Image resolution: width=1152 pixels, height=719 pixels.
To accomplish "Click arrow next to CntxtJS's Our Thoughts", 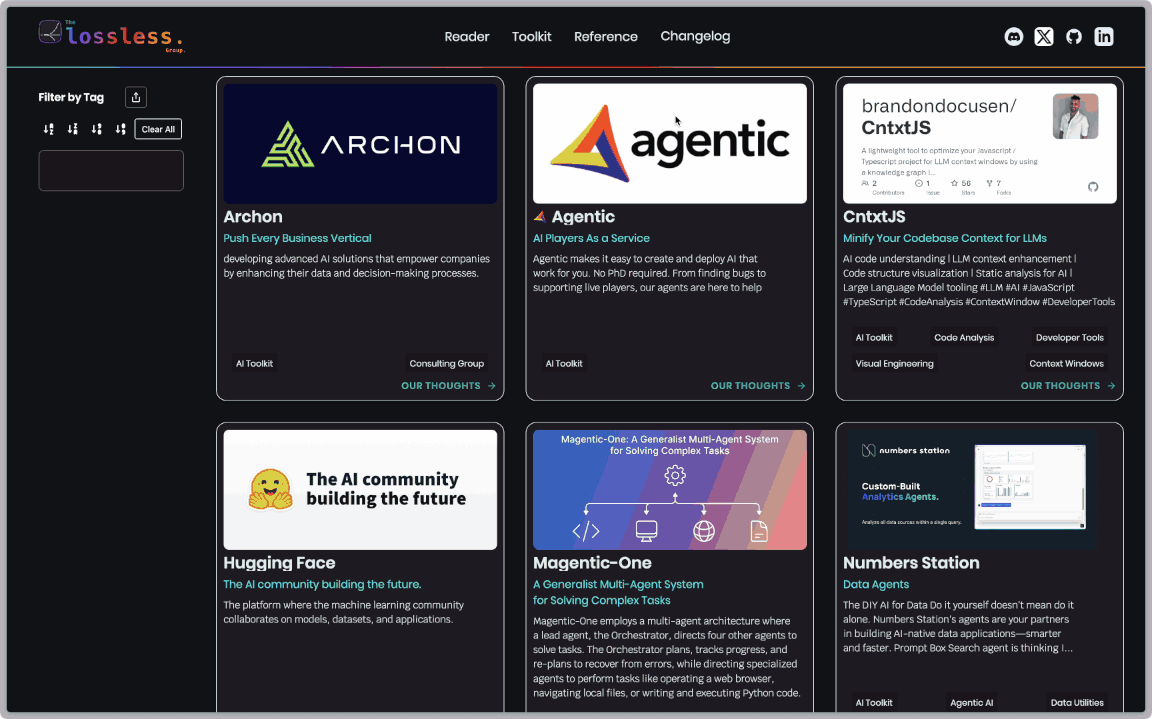I will [x=1111, y=386].
